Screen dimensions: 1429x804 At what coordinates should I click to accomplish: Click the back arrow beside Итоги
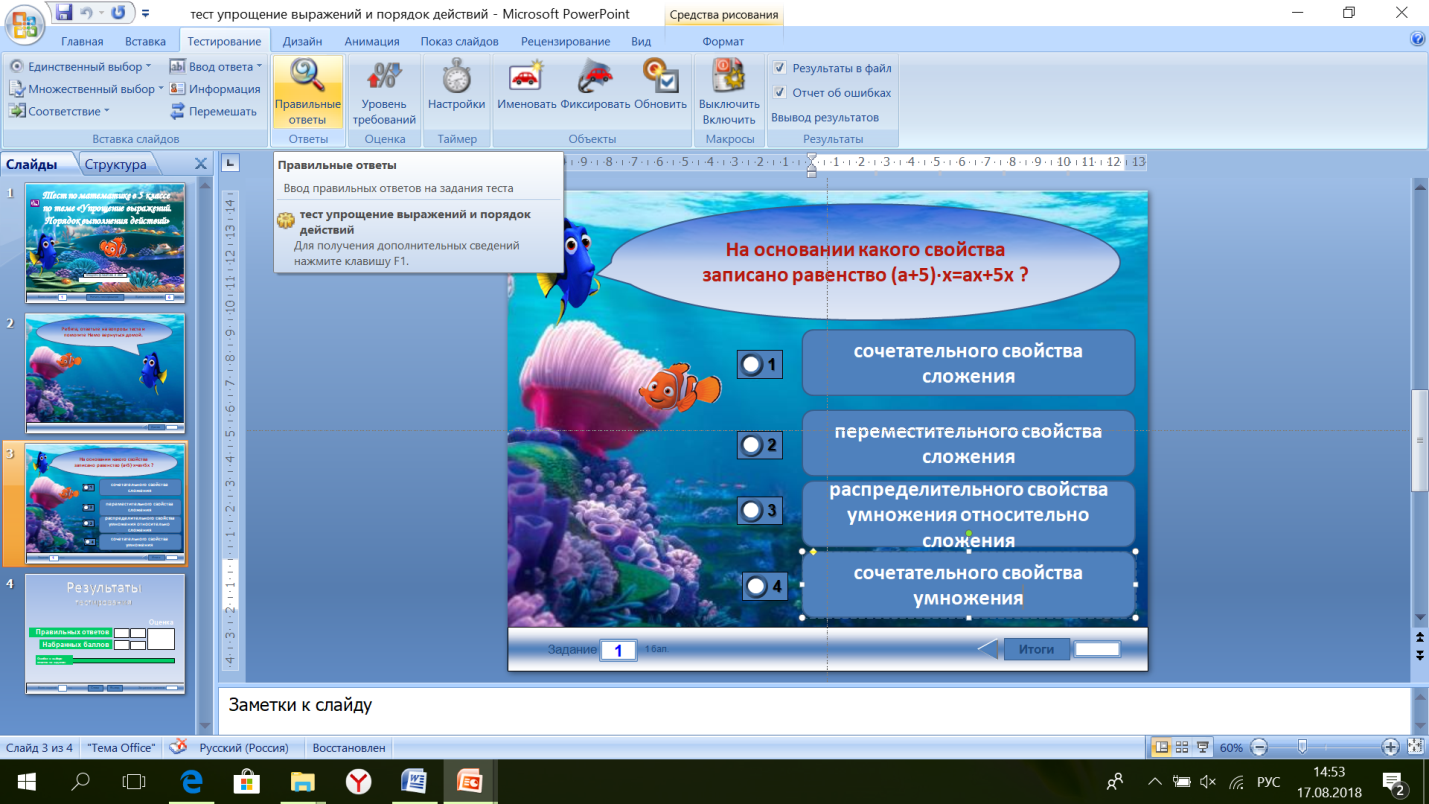[x=987, y=649]
